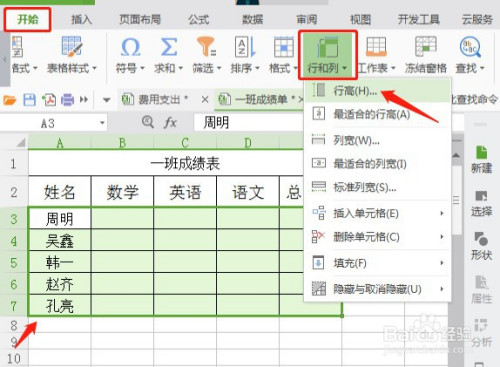
Task: Open the 插入单元格(E) submenu
Action: tap(378, 213)
